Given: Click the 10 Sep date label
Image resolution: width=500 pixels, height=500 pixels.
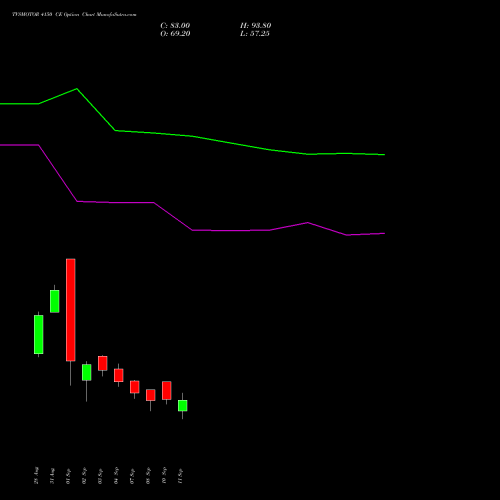Looking at the screenshot, I should tap(164, 475).
